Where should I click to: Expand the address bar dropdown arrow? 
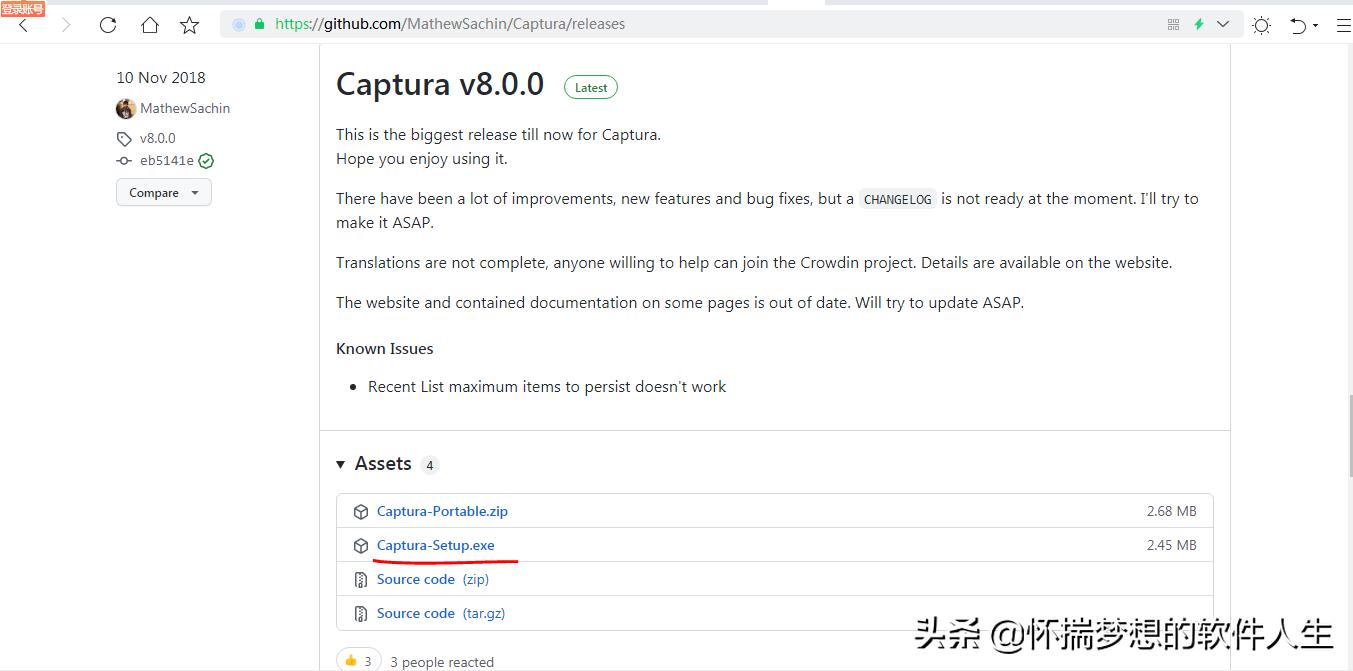tap(1222, 24)
